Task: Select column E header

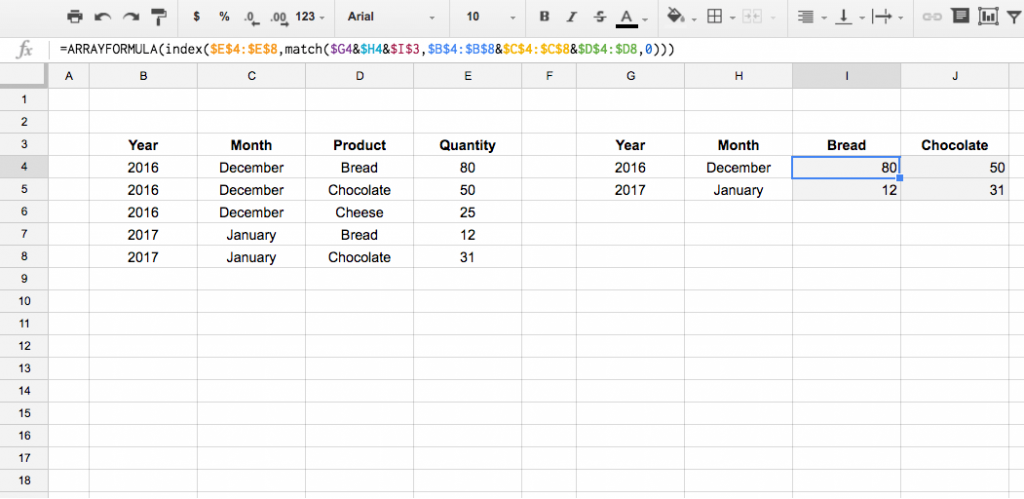Action: [x=467, y=77]
